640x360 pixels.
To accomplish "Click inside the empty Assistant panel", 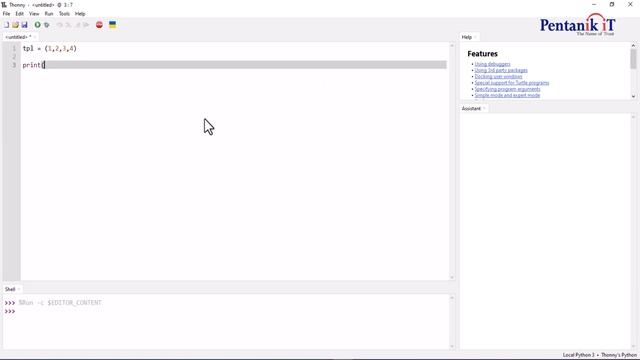I will coord(545,231).
